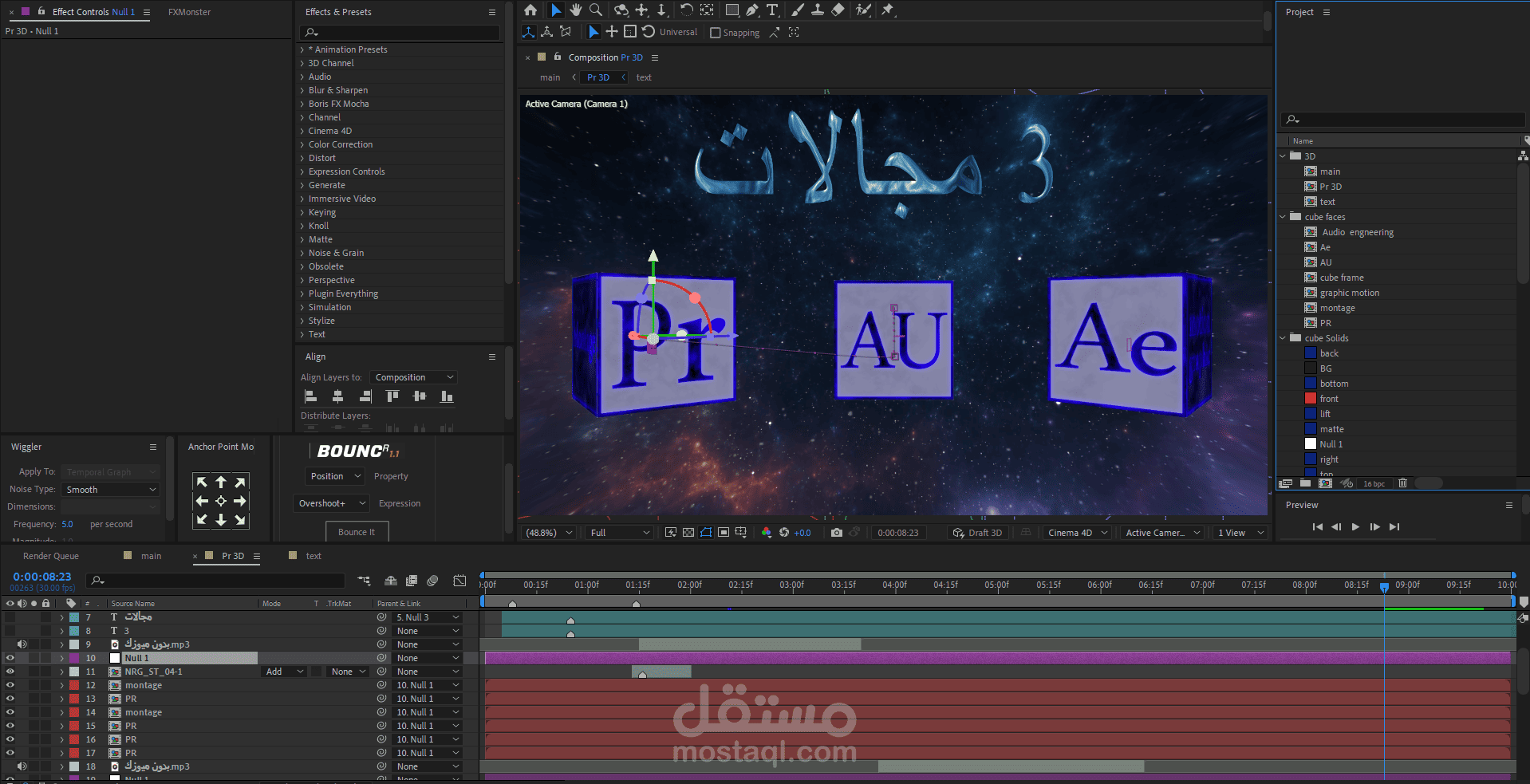The image size is (1530, 784).
Task: Select the Hand tool in toolbar
Action: (x=576, y=10)
